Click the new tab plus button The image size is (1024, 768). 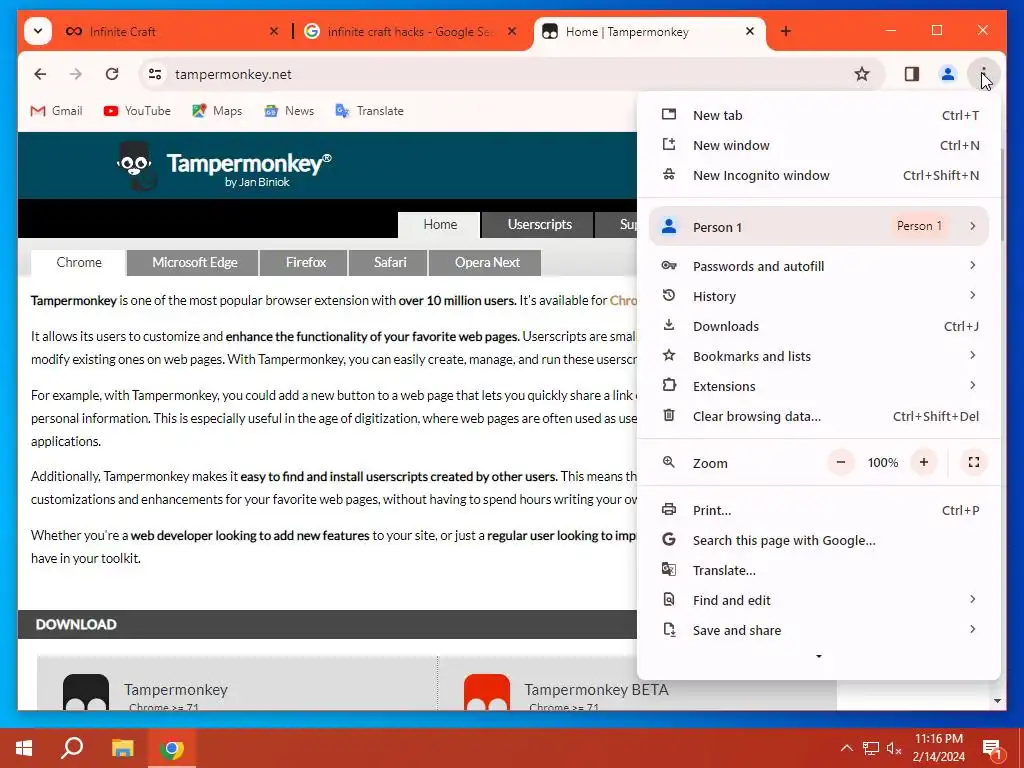pyautogui.click(x=786, y=31)
